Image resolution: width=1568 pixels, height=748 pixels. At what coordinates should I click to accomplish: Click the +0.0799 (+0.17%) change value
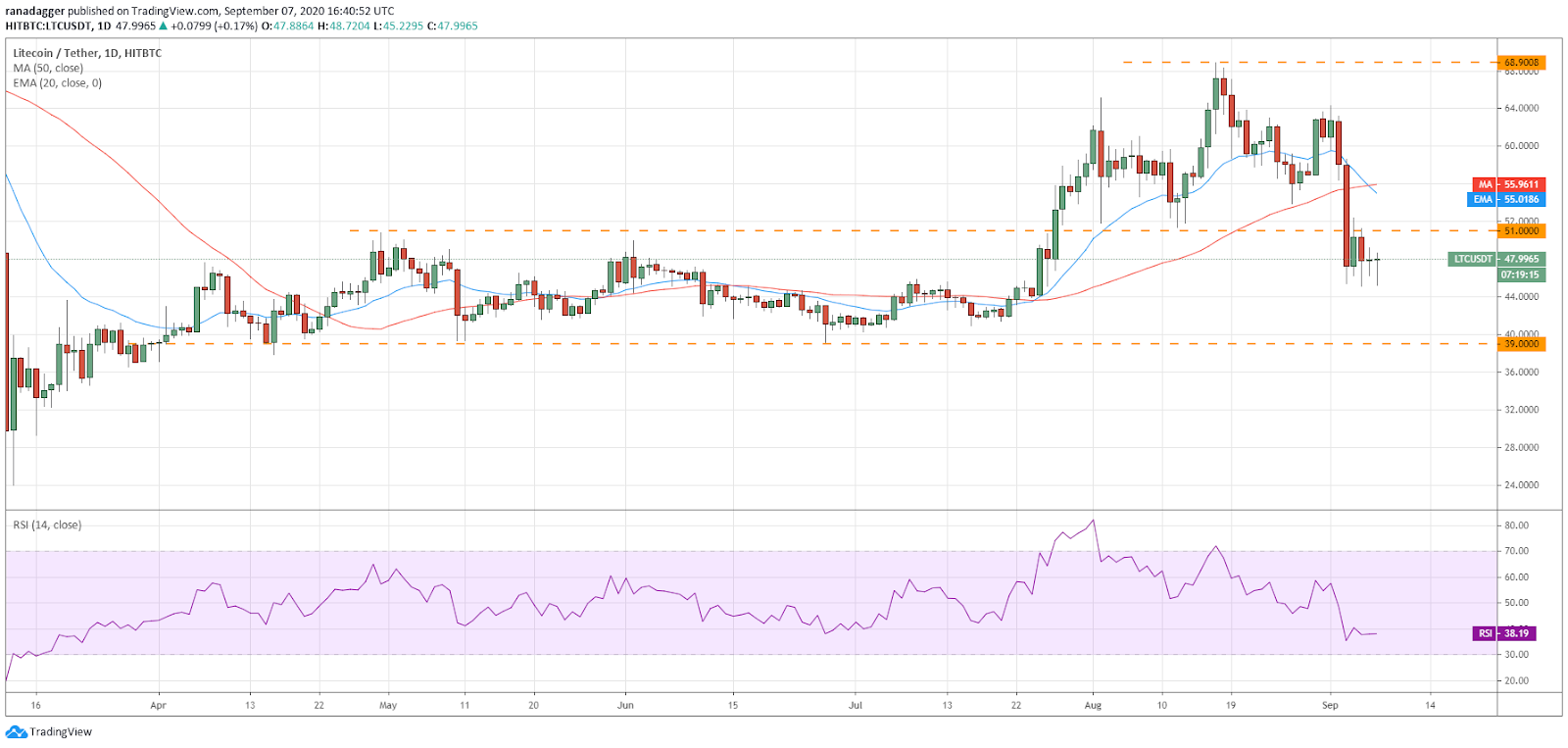pyautogui.click(x=213, y=26)
